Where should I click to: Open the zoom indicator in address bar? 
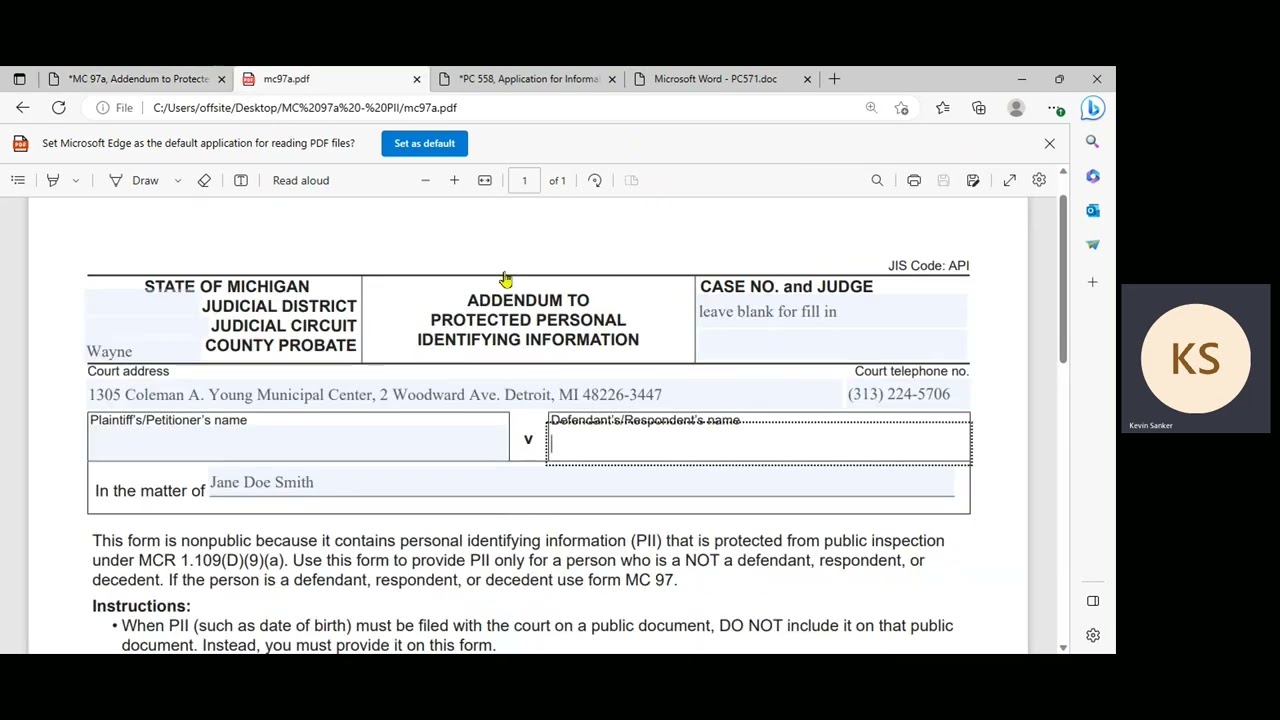coord(871,108)
